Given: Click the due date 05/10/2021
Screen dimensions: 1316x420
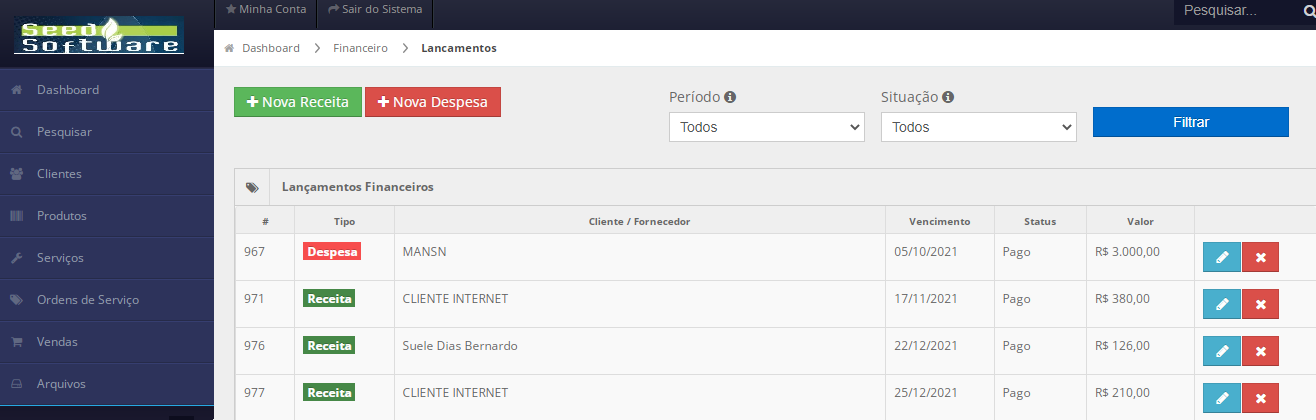Looking at the screenshot, I should (x=926, y=252).
